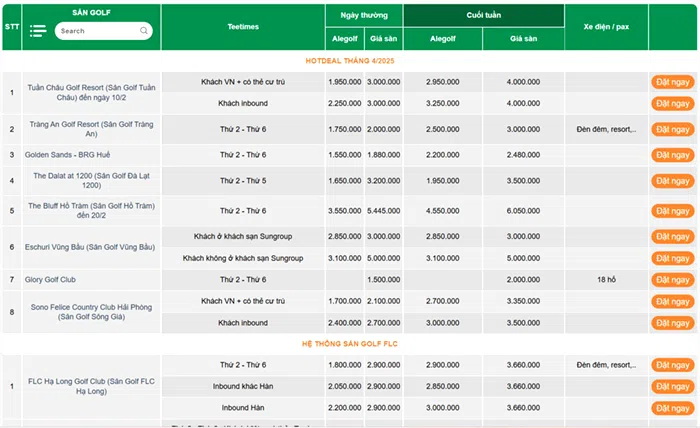The height and width of the screenshot is (428, 700).
Task: Focus the golf course Search field
Action: (x=104, y=31)
